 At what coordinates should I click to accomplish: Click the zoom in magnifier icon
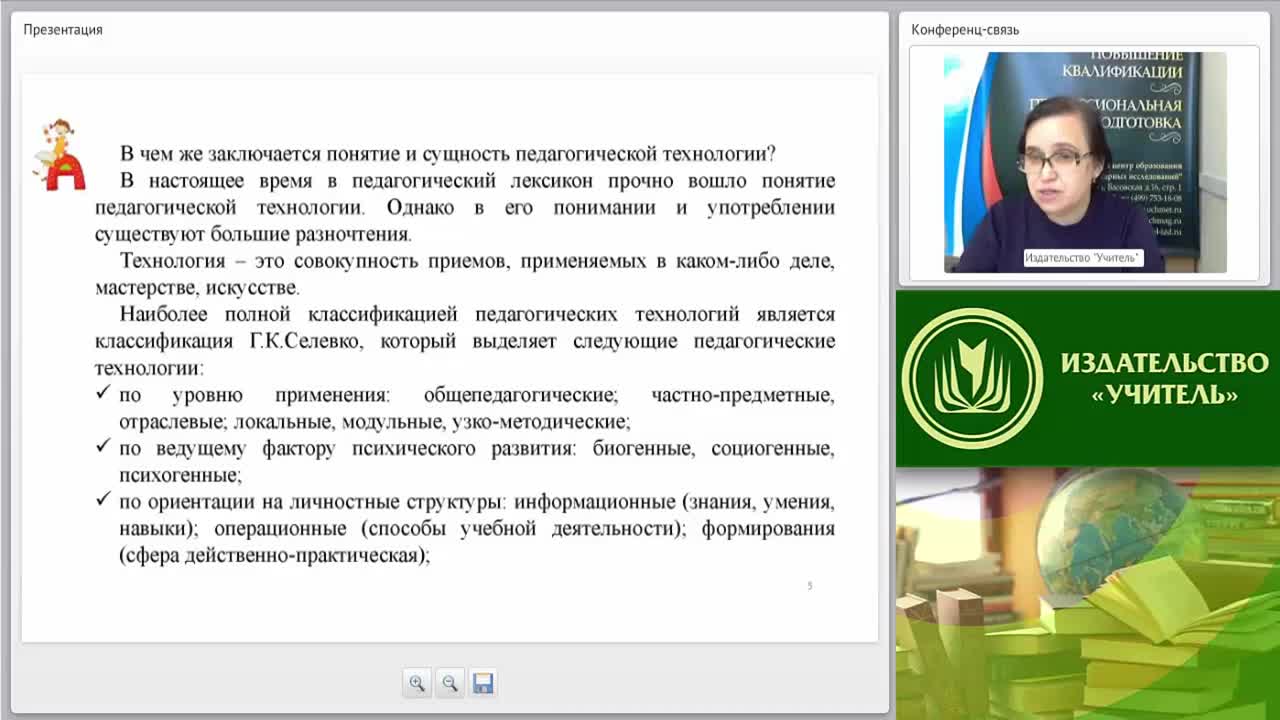click(x=417, y=683)
